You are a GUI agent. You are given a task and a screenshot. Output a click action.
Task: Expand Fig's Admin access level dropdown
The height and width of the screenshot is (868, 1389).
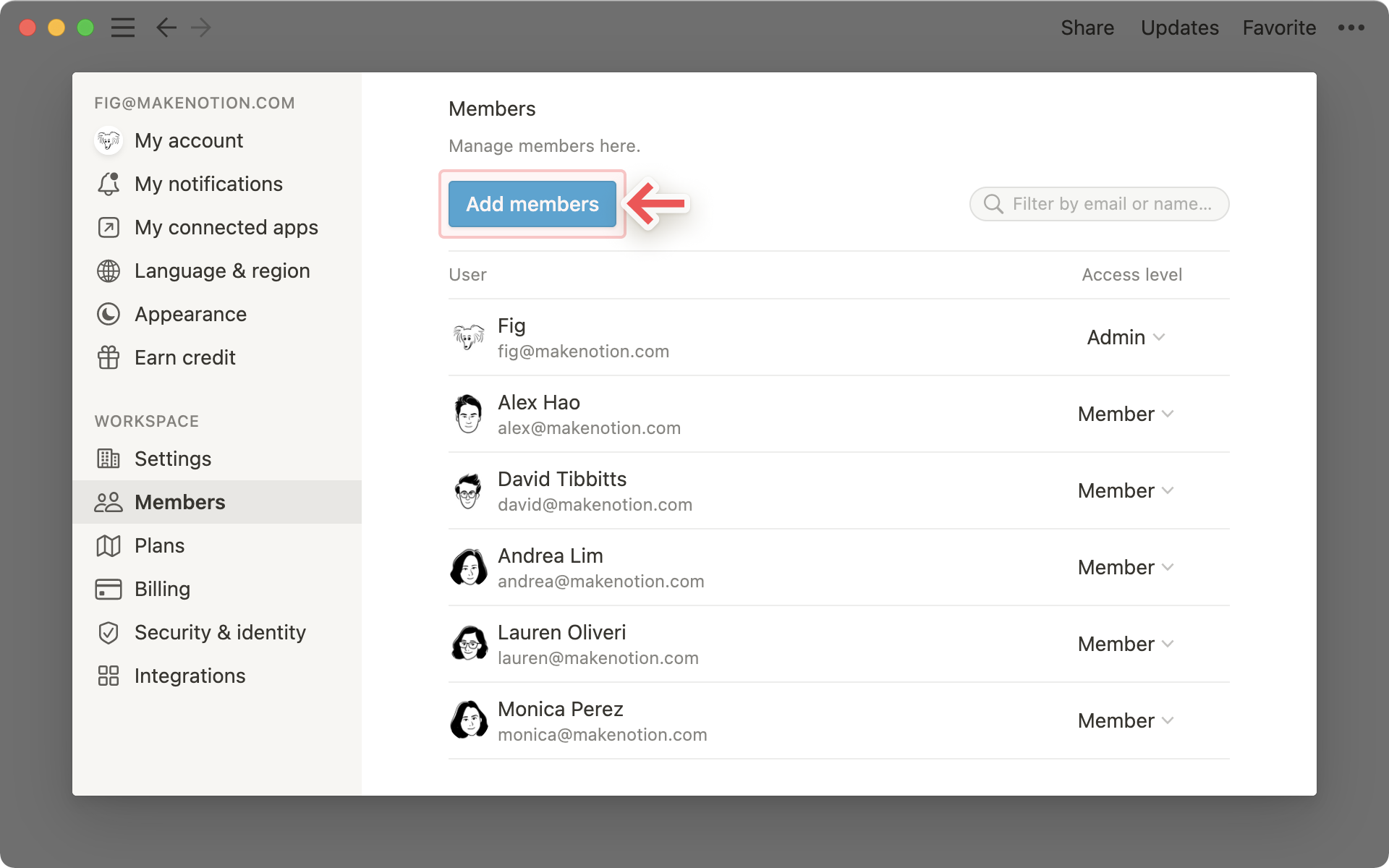coord(1126,337)
